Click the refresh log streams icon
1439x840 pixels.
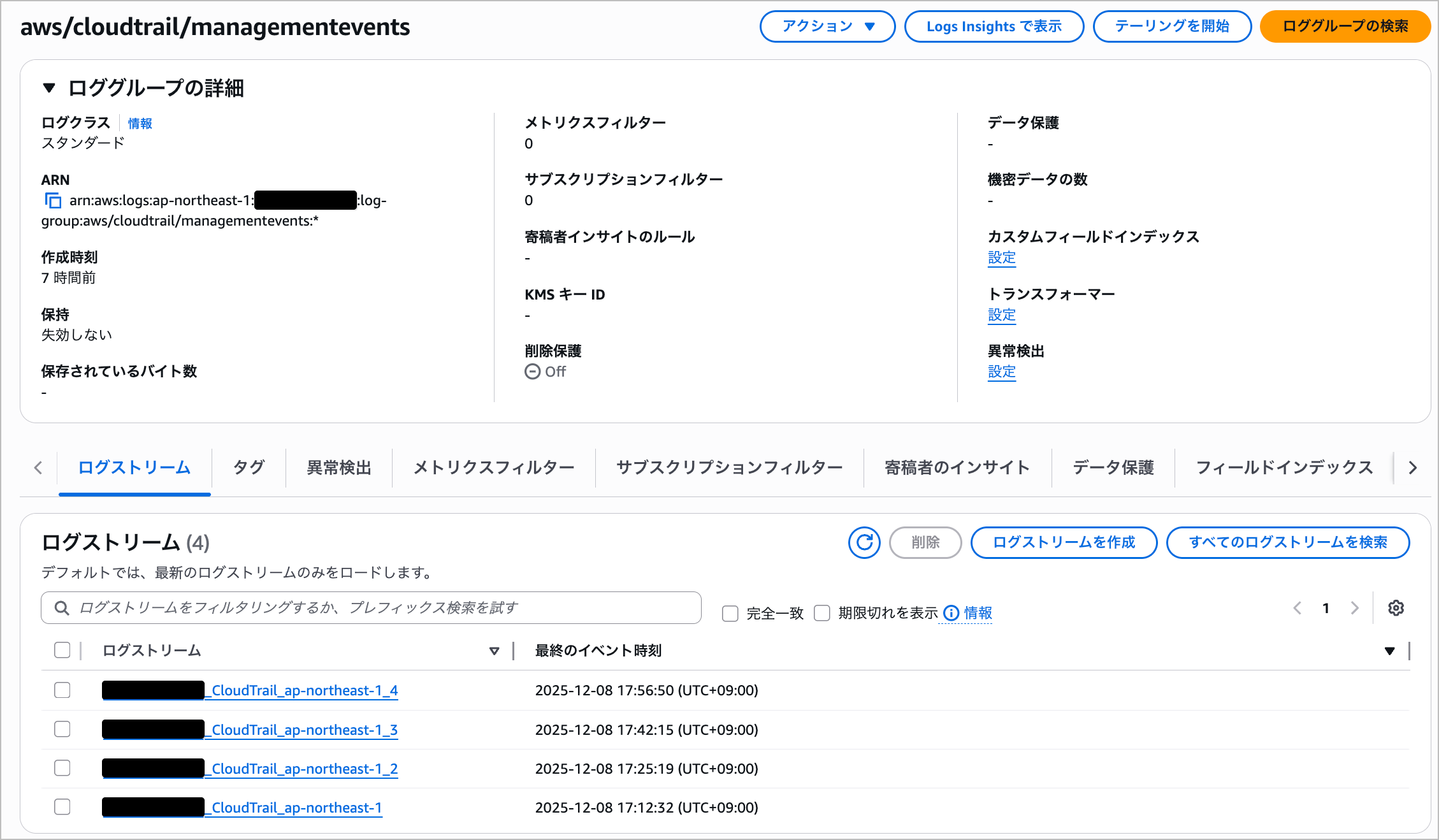point(864,542)
